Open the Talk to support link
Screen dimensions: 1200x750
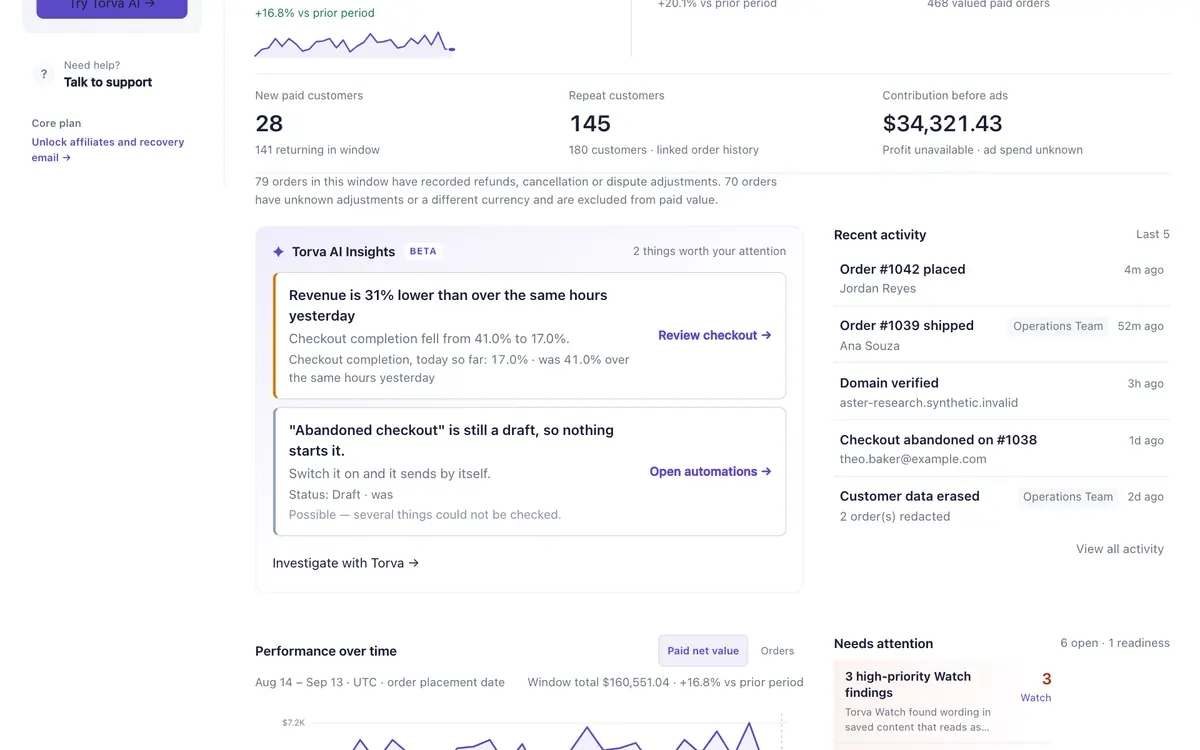(108, 82)
